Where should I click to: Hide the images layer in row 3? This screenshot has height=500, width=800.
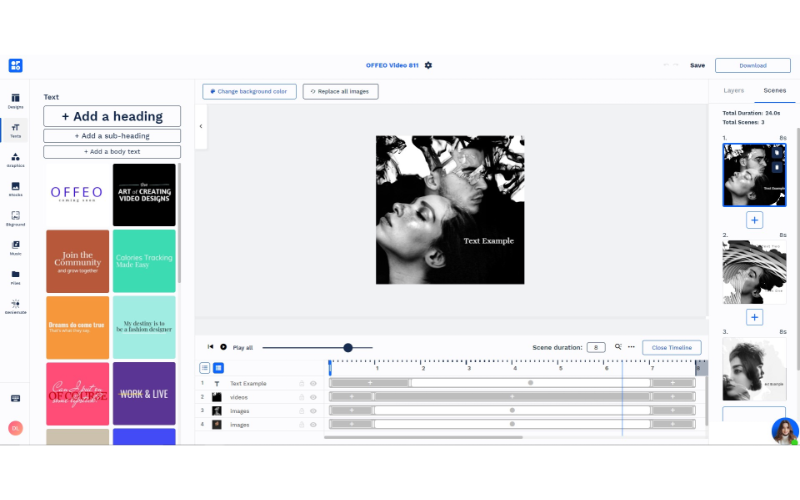pyautogui.click(x=313, y=411)
